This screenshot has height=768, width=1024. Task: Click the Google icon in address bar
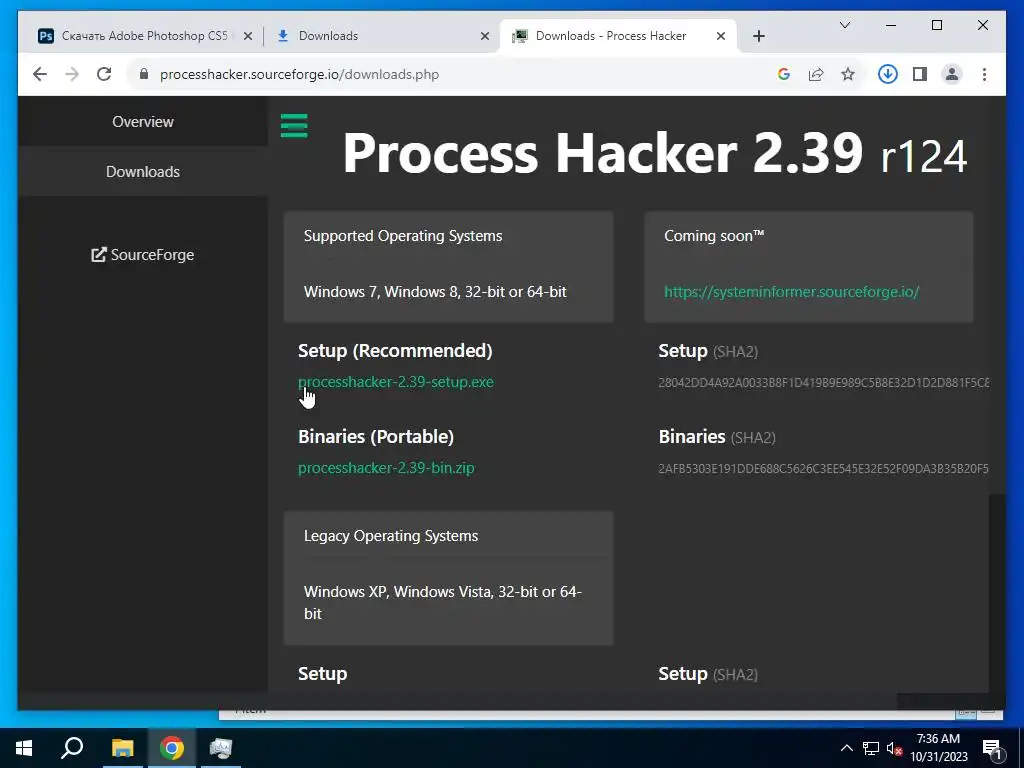tap(784, 74)
